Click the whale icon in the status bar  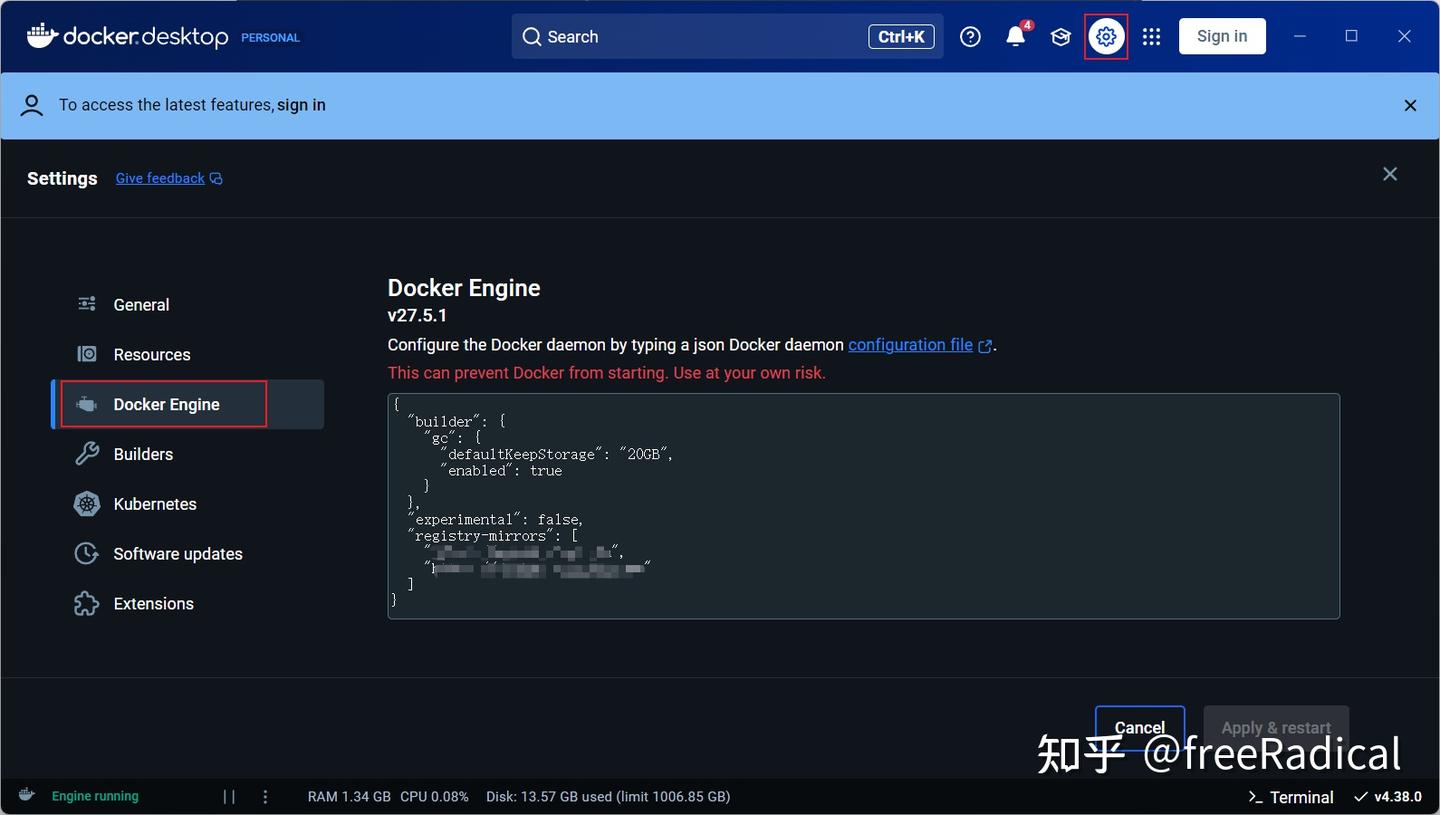[x=26, y=795]
